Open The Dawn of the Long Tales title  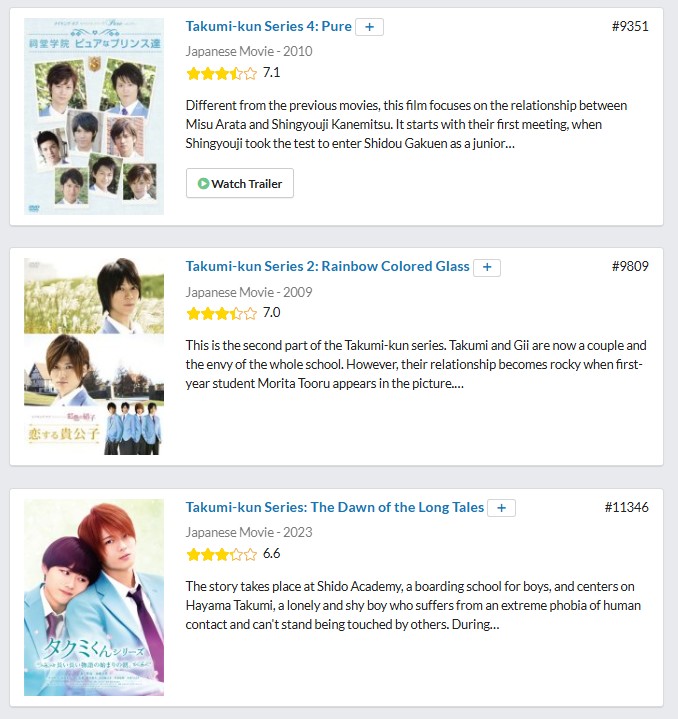(335, 507)
